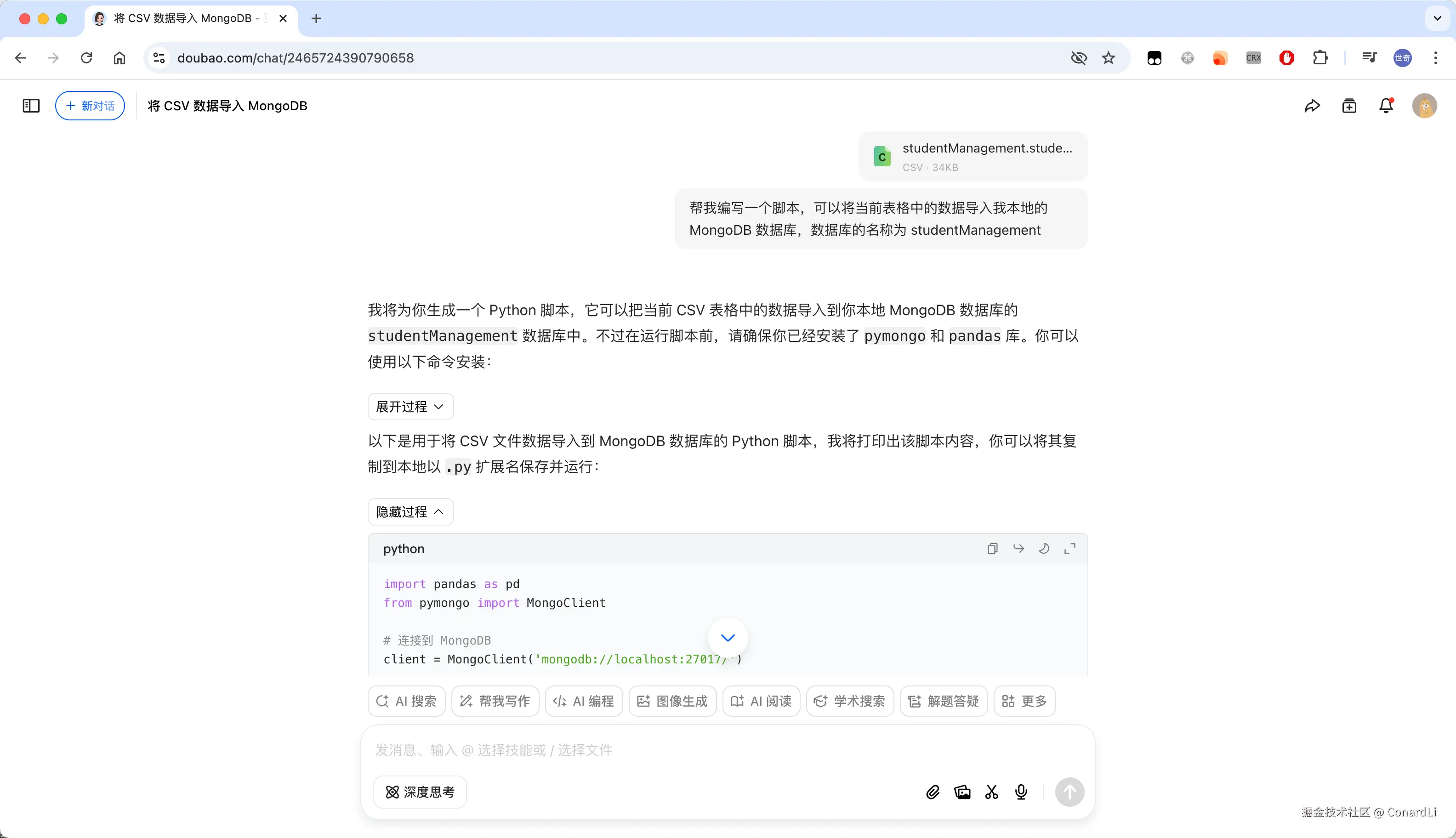Click the scissors screenshot icon
The height and width of the screenshot is (838, 1456).
pos(991,792)
